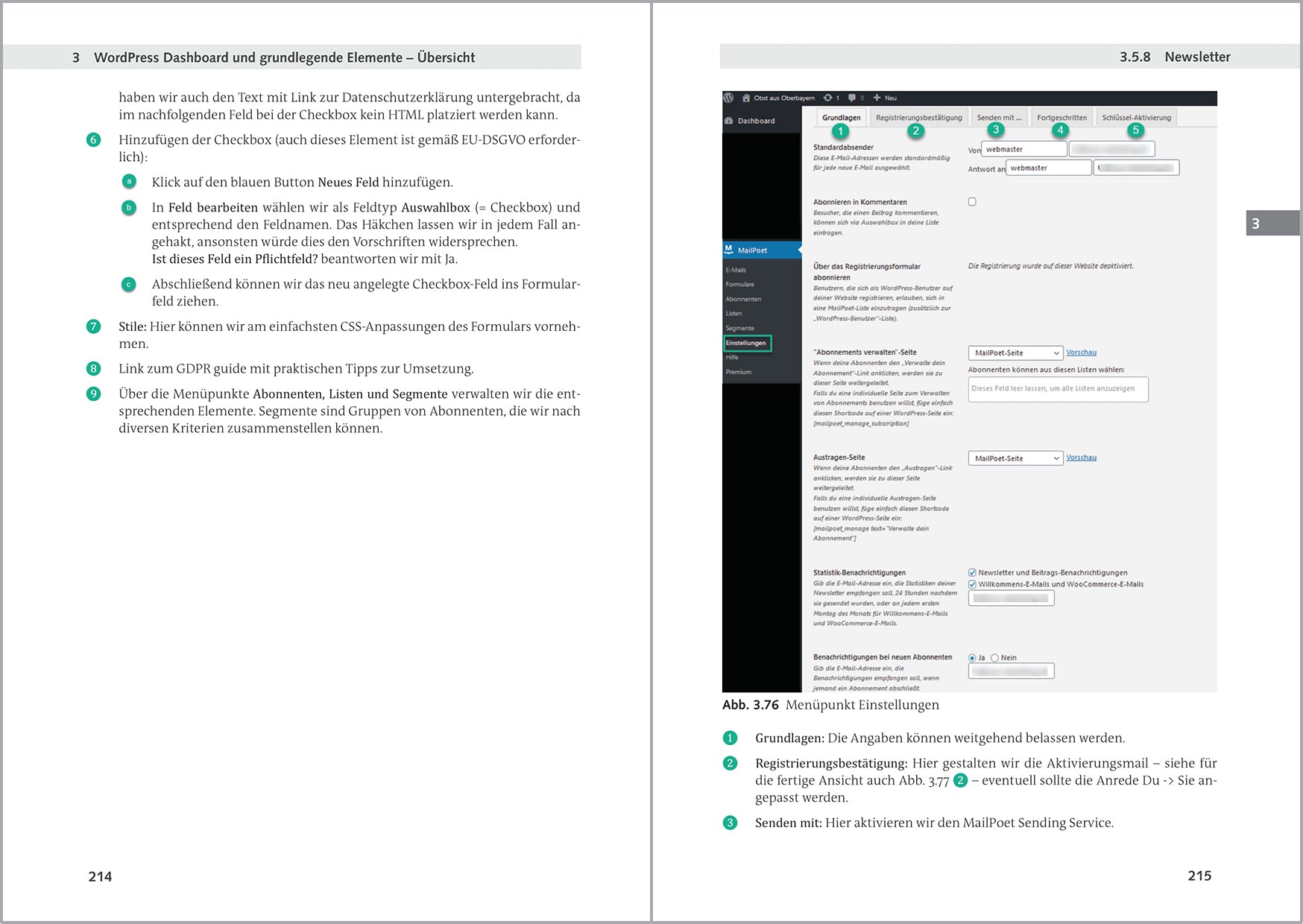Click the WordPress logo icon in admin bar
Viewport: 1303px width, 924px height.
728,98
